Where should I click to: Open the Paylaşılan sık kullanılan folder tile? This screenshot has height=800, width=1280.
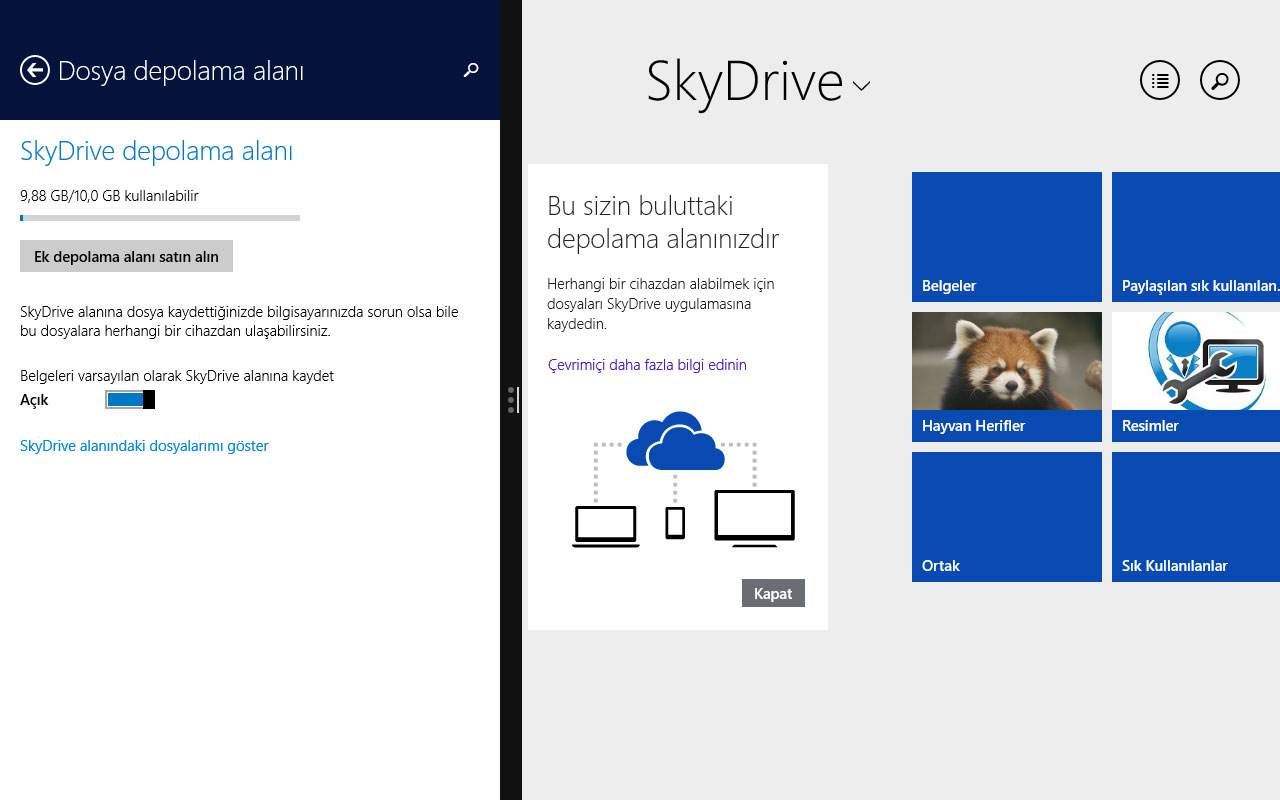(x=1196, y=237)
